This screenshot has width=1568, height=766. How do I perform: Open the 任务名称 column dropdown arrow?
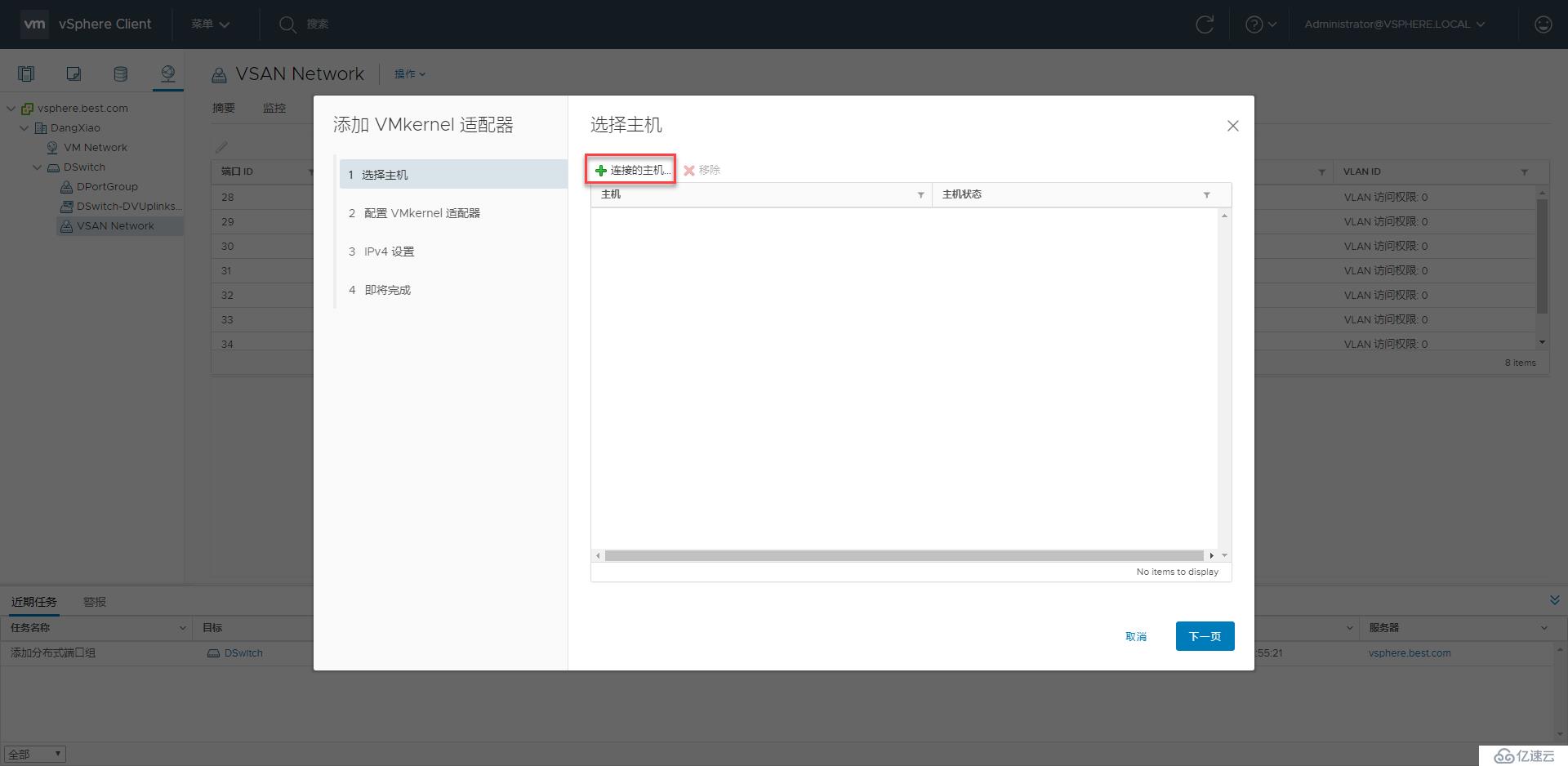pyautogui.click(x=183, y=628)
